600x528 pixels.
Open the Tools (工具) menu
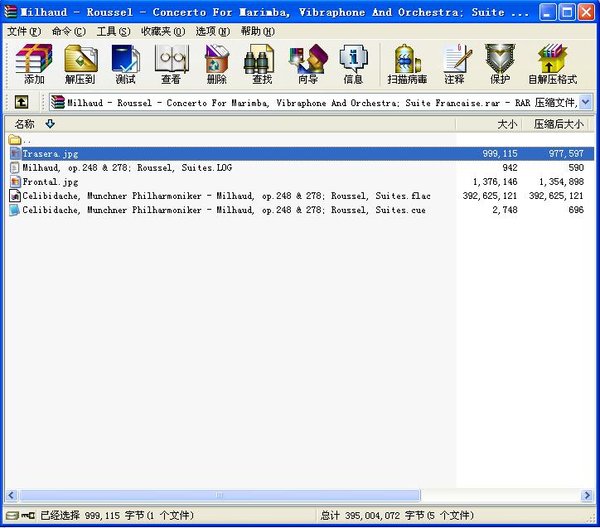114,31
